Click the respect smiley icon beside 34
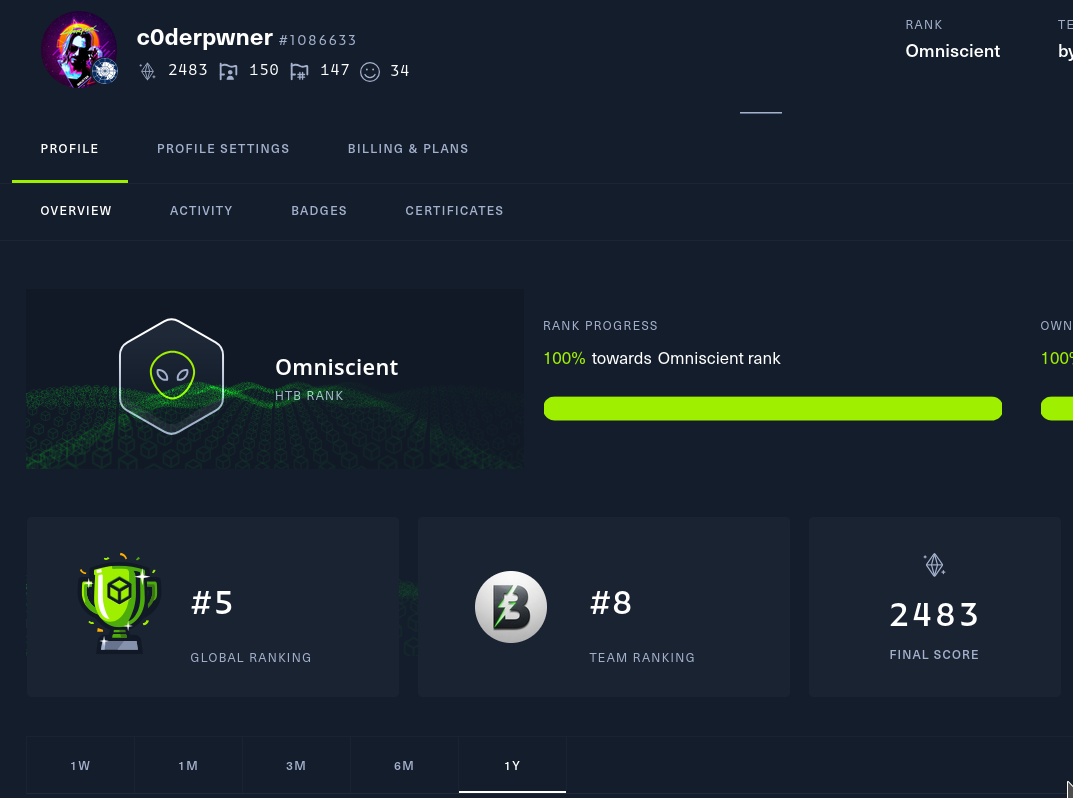The image size is (1073, 798). pyautogui.click(x=370, y=71)
